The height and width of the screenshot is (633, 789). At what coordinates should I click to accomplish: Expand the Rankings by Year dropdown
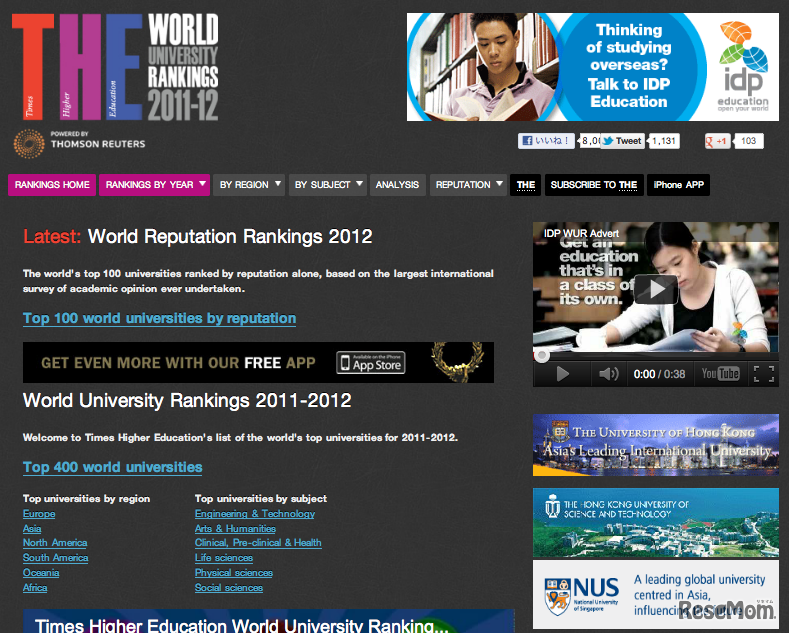coord(155,185)
